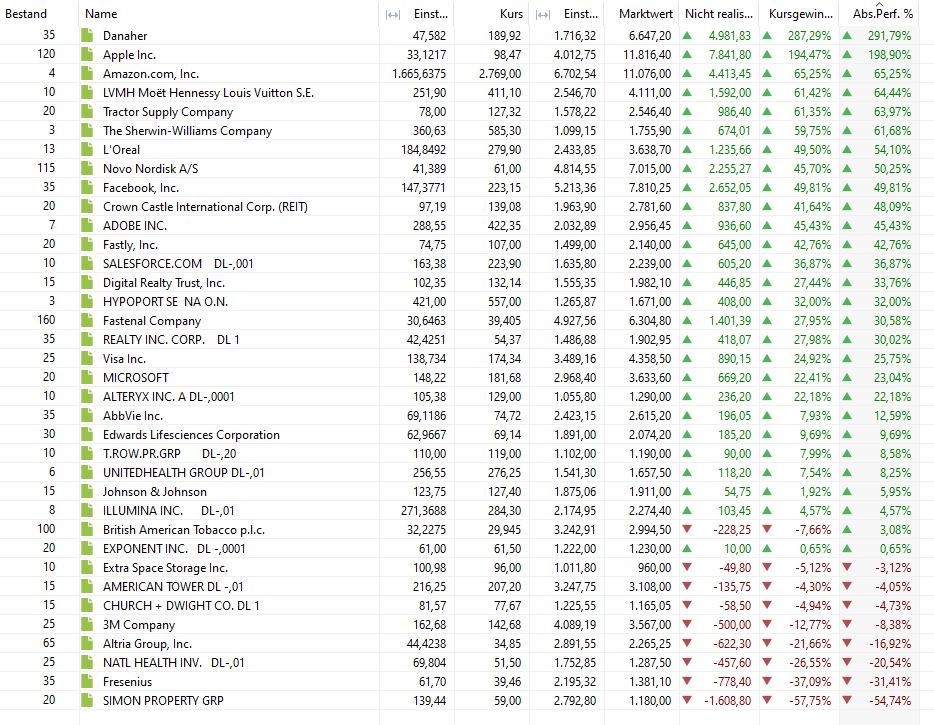The width and height of the screenshot is (934, 725).
Task: Click the Nicht realis... column header
Action: click(x=719, y=14)
